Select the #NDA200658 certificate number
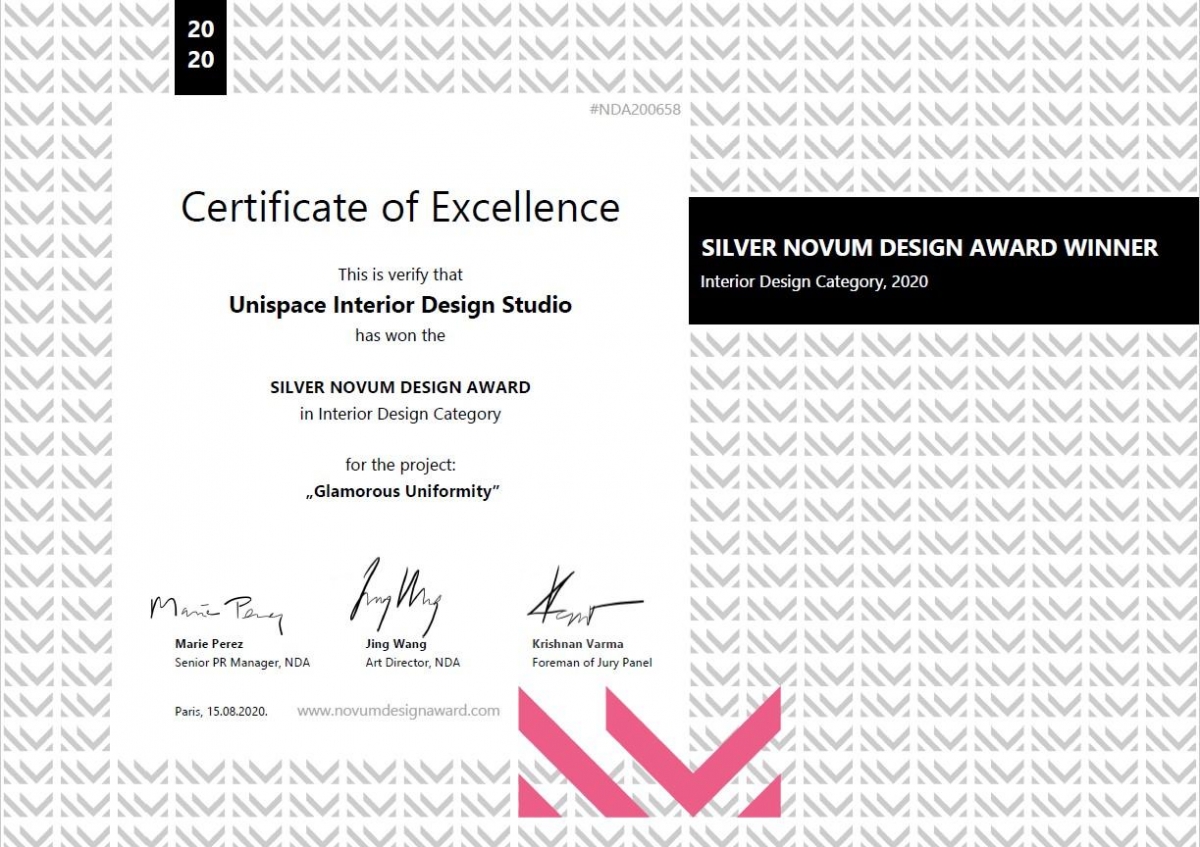 pyautogui.click(x=635, y=110)
